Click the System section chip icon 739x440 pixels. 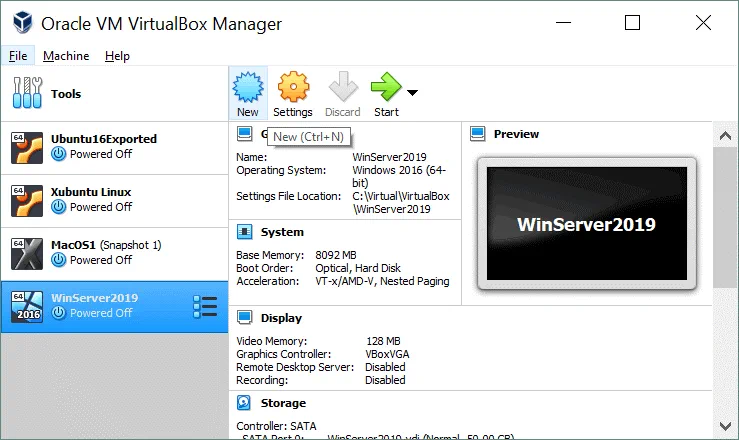coord(244,232)
